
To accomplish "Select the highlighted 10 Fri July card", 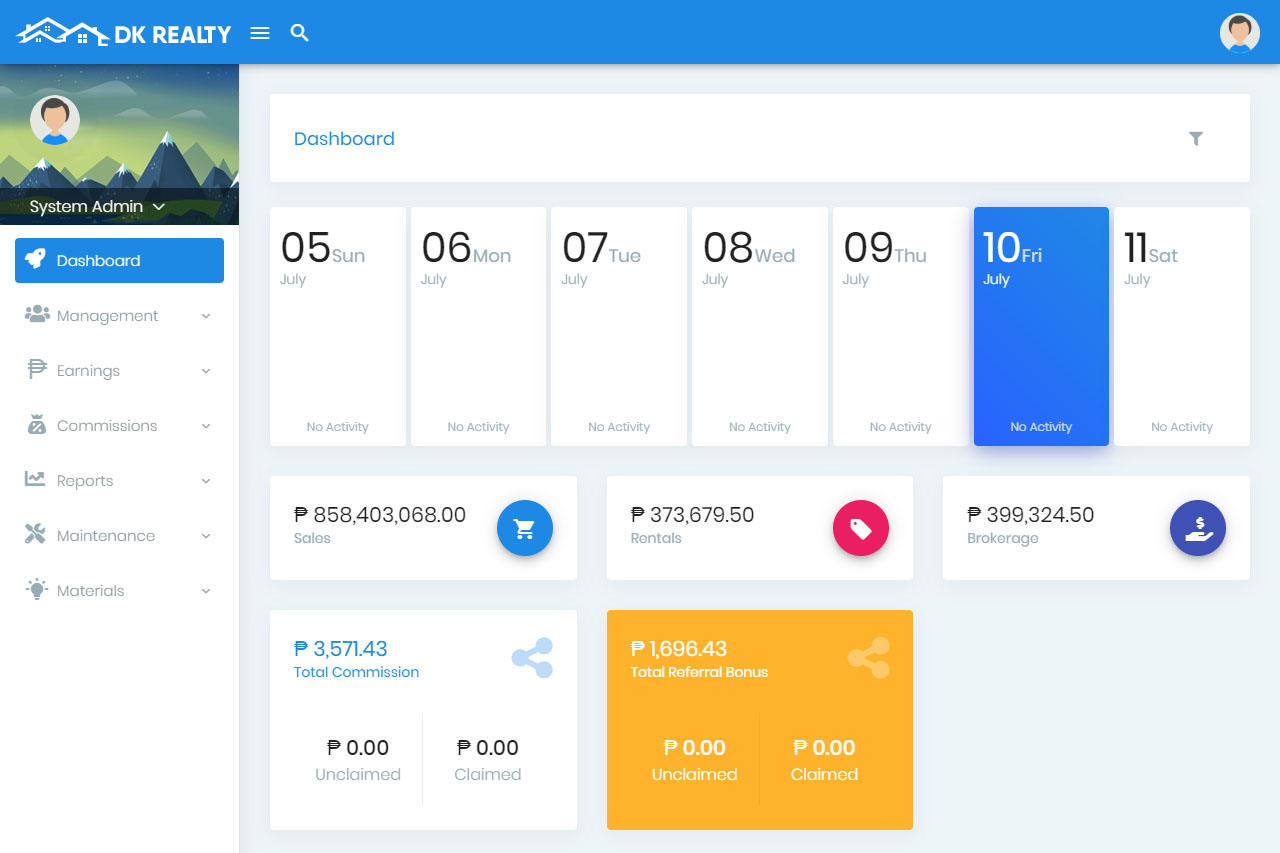I will pos(1041,326).
